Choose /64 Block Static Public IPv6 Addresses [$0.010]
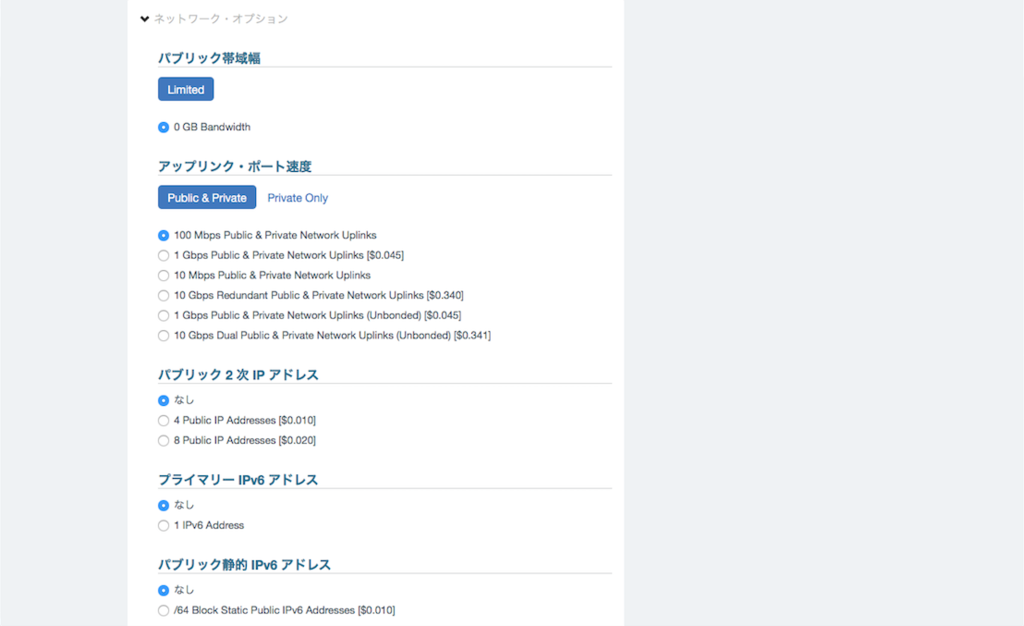Viewport: 1024px width, 626px height. pos(163,611)
